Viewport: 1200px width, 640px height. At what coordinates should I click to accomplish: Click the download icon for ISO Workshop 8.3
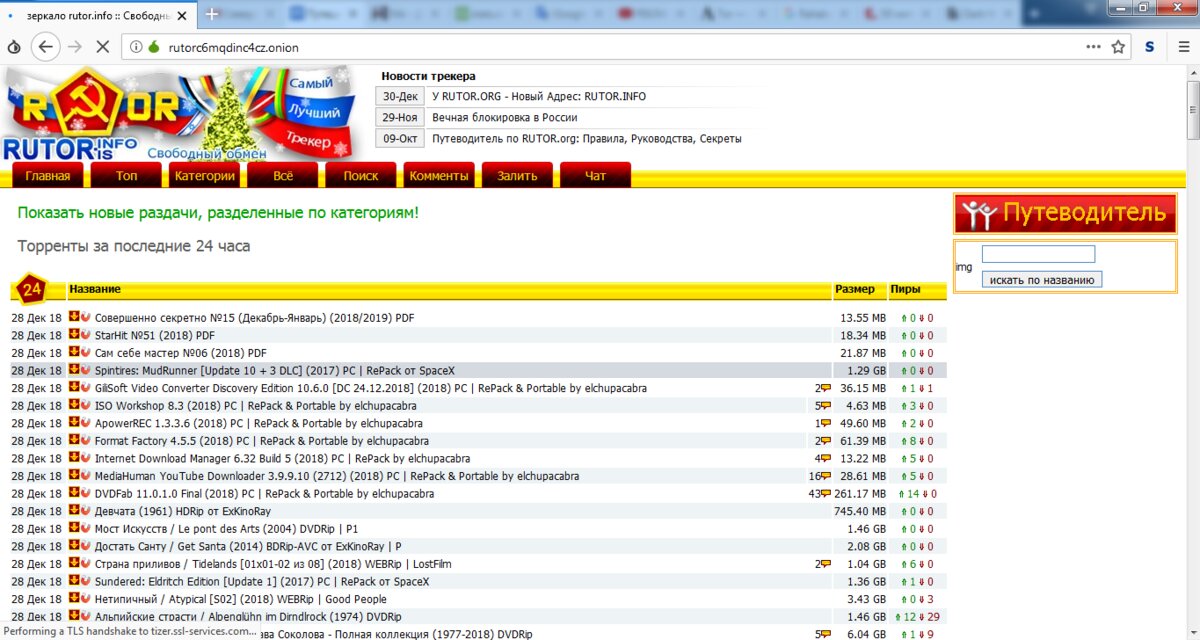[x=73, y=405]
